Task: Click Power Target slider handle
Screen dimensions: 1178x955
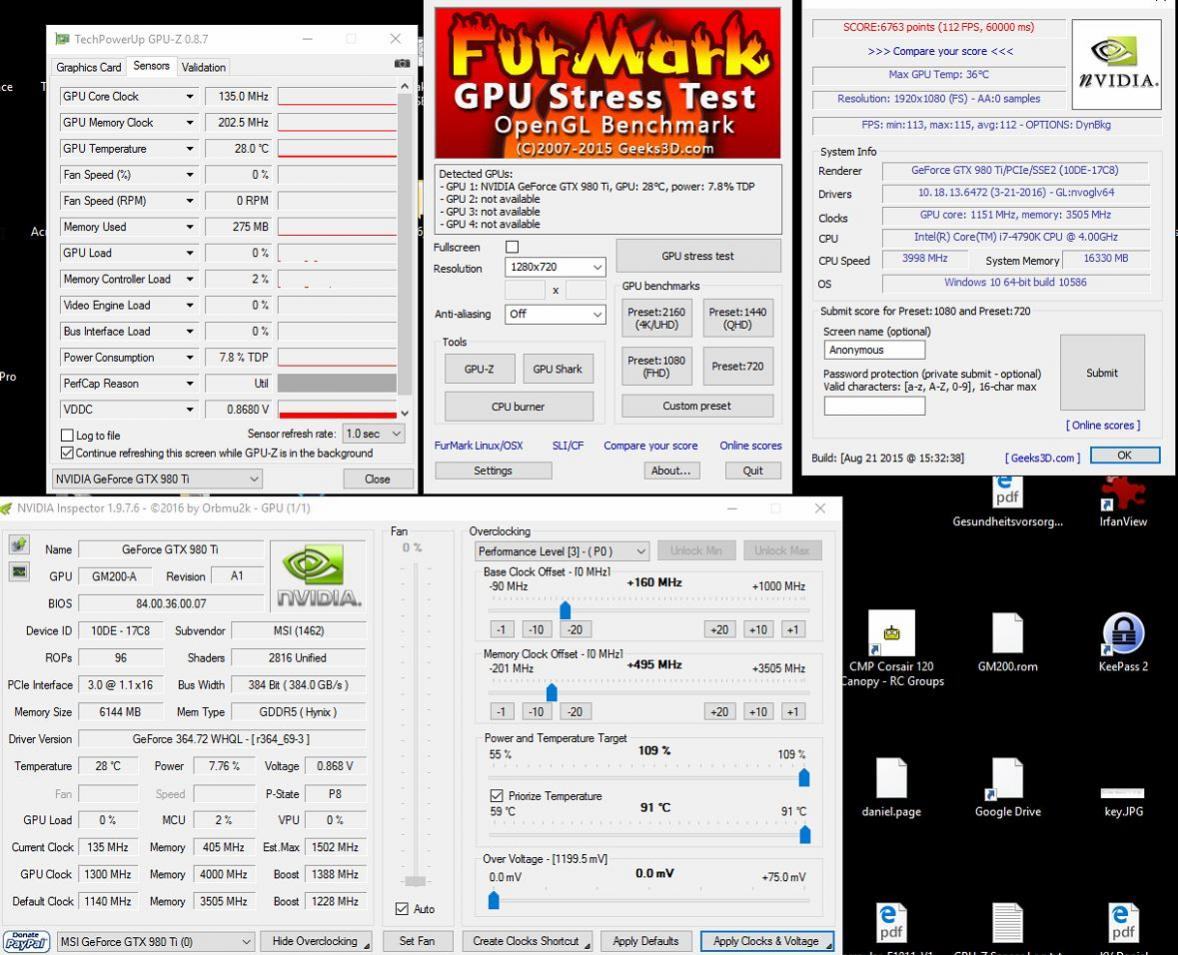Action: point(804,777)
